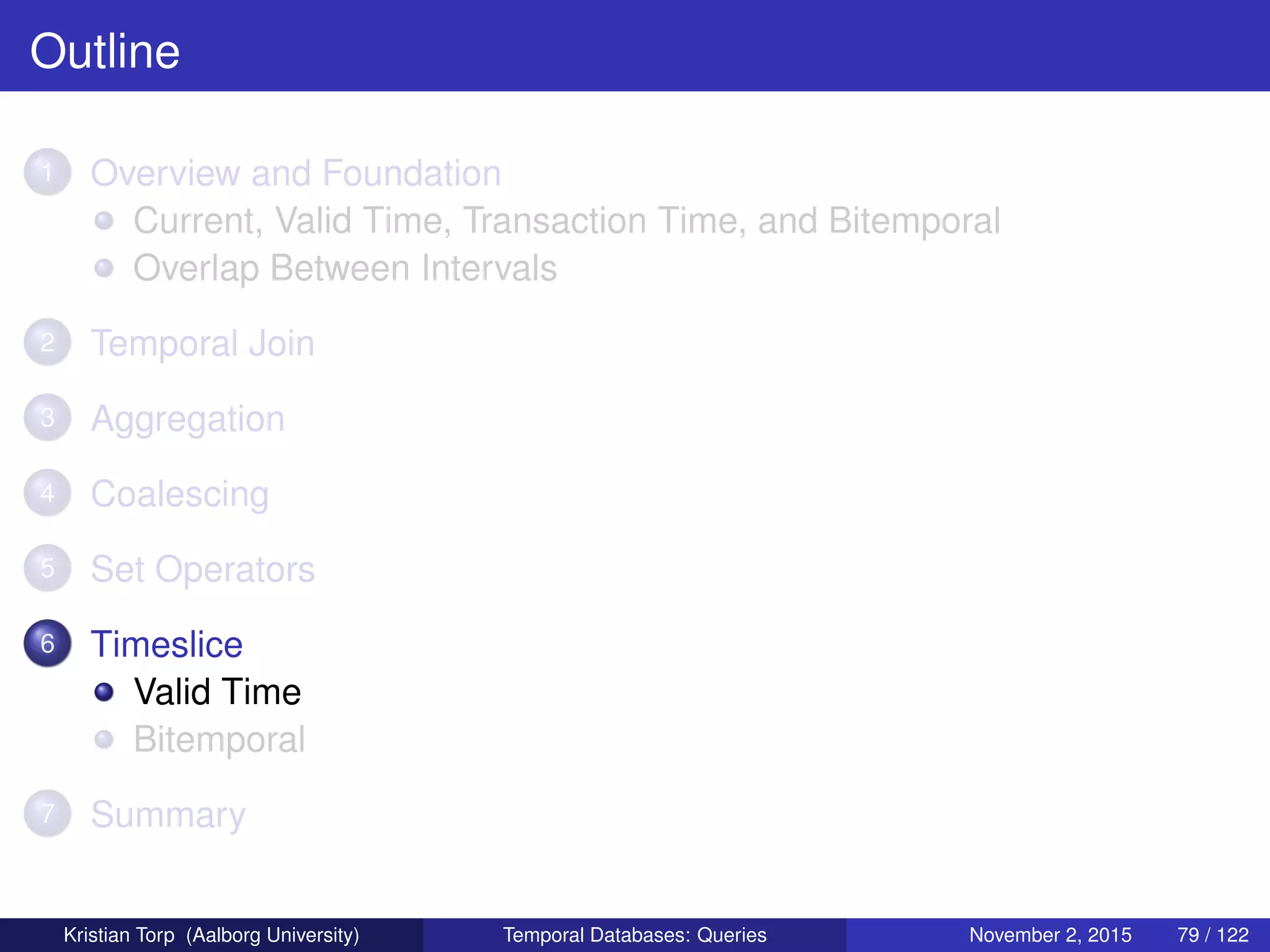Navigate to the Set Operators section
1270x952 pixels.
pos(203,569)
